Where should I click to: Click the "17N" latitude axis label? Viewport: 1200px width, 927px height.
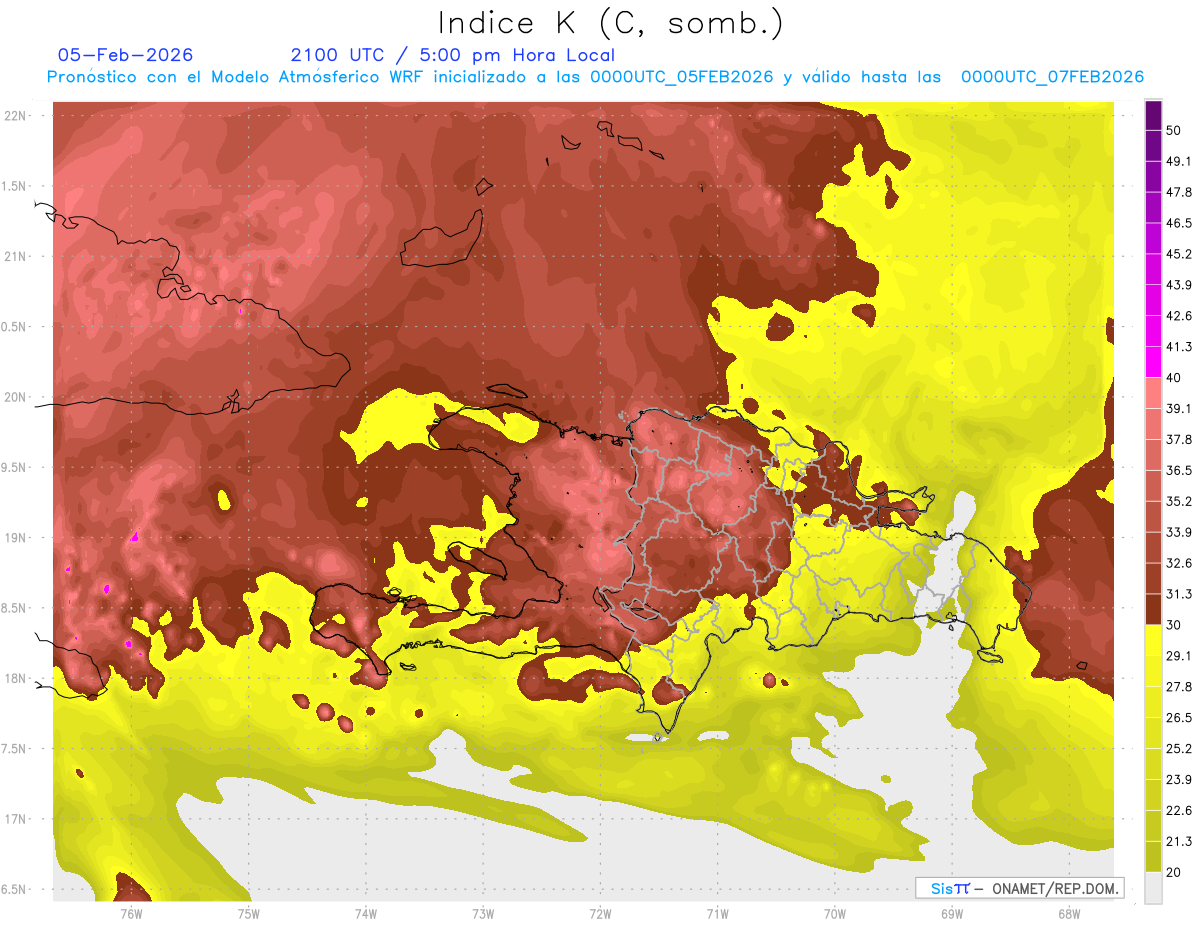pos(15,819)
